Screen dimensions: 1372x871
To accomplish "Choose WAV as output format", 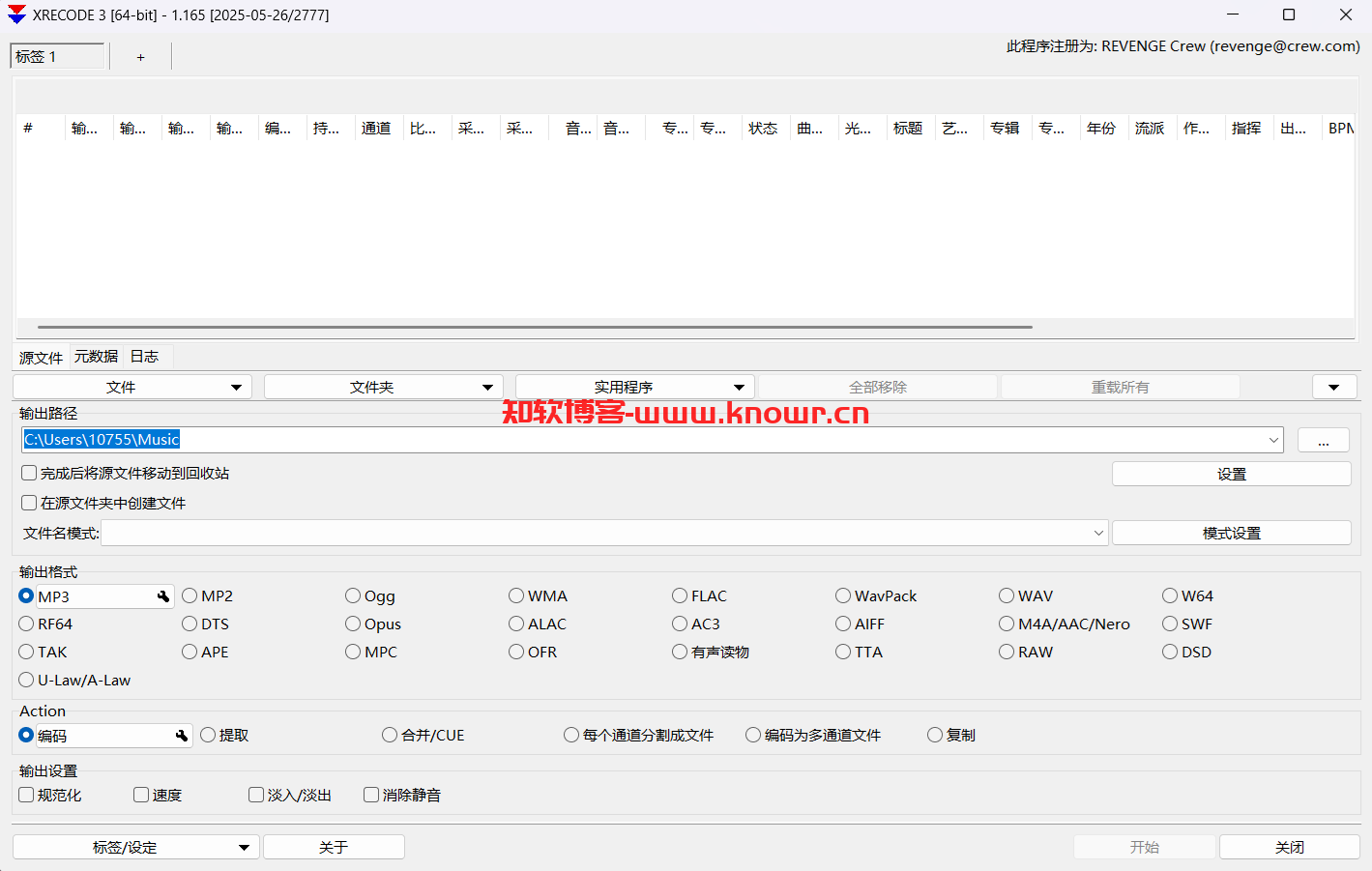I will coord(1026,596).
